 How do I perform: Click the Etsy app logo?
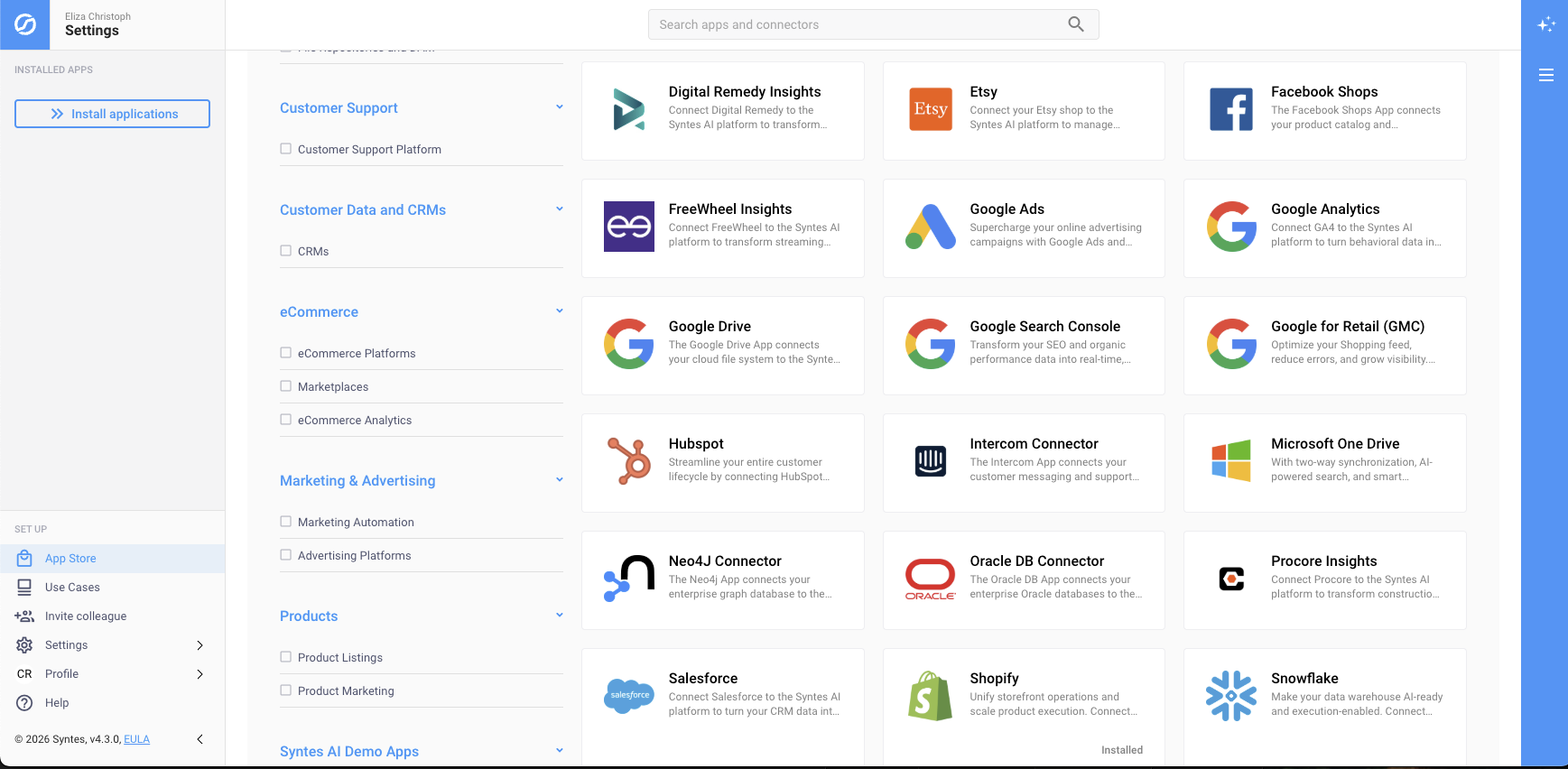[930, 109]
